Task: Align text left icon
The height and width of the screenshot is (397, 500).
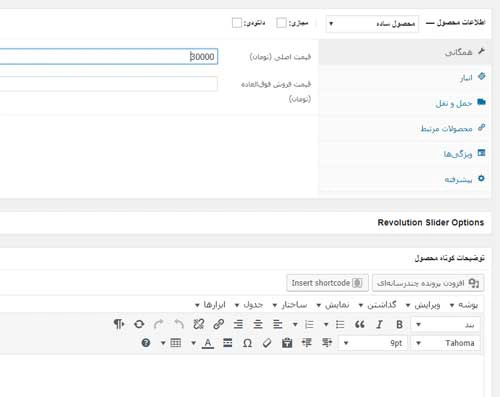Action: tap(278, 324)
